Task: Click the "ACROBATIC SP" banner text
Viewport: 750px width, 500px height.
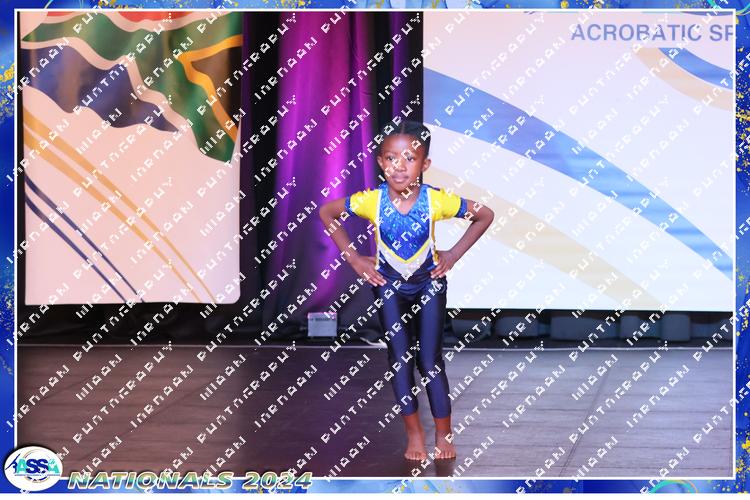Action: click(651, 33)
